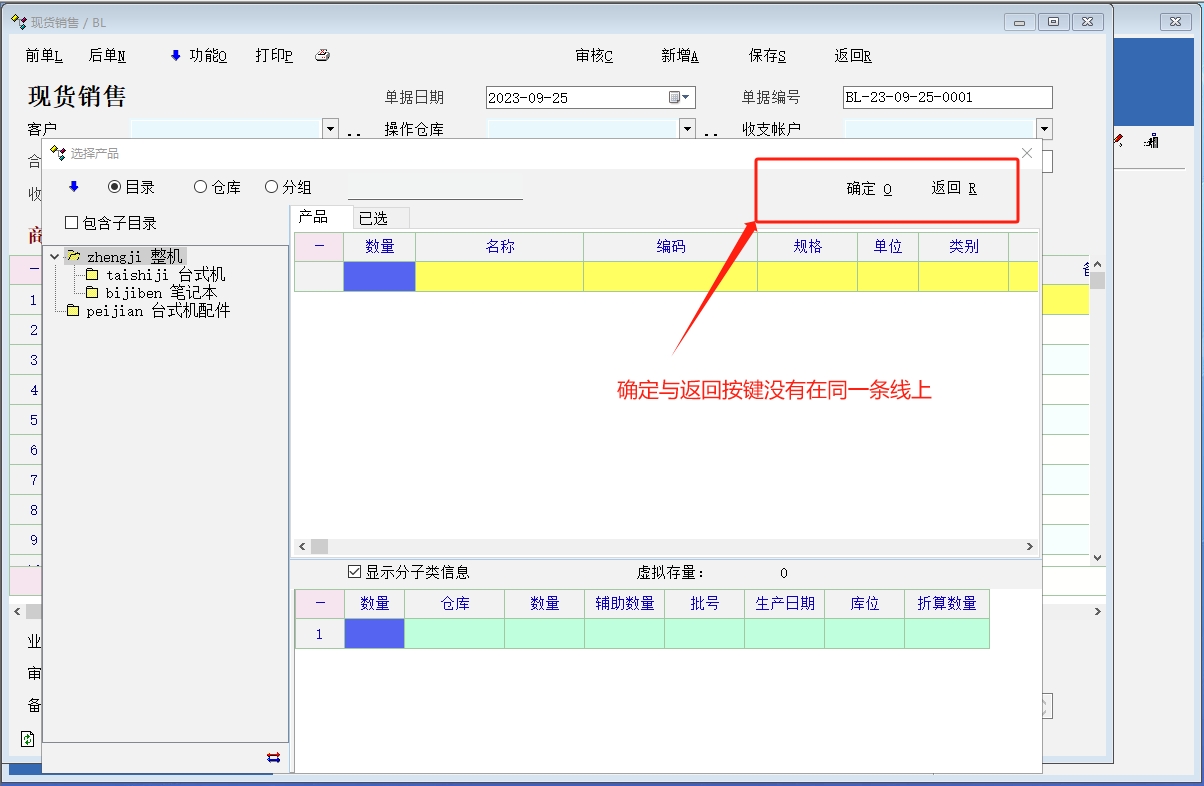
Task: Select the 仓库 radio button
Action: click(200, 187)
